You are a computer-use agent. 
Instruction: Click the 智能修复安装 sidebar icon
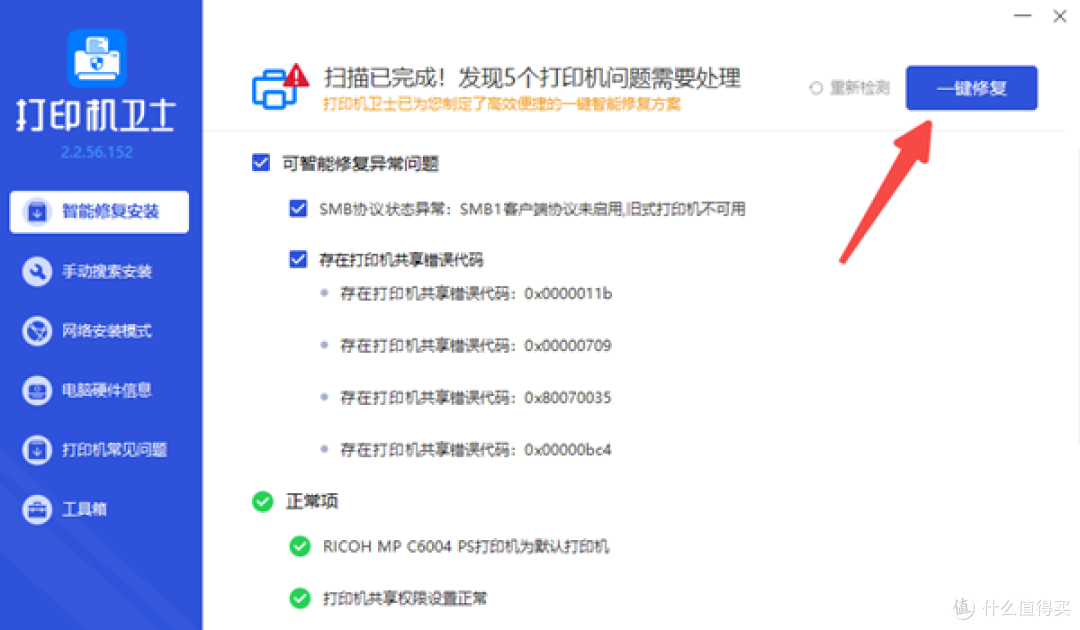37,211
